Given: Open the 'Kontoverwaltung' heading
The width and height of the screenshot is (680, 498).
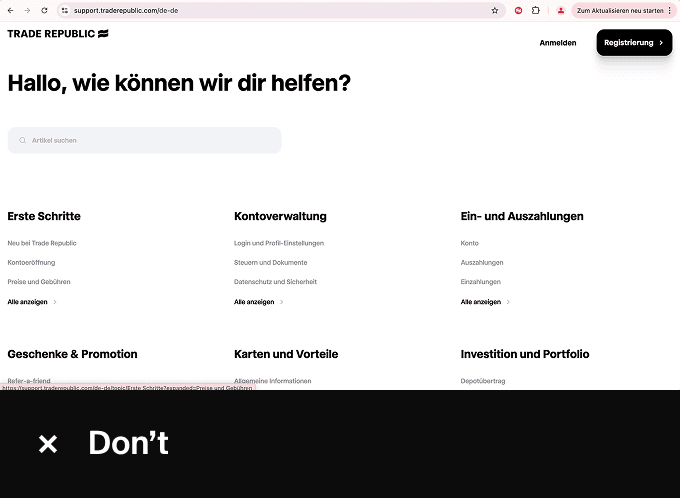Looking at the screenshot, I should [280, 216].
